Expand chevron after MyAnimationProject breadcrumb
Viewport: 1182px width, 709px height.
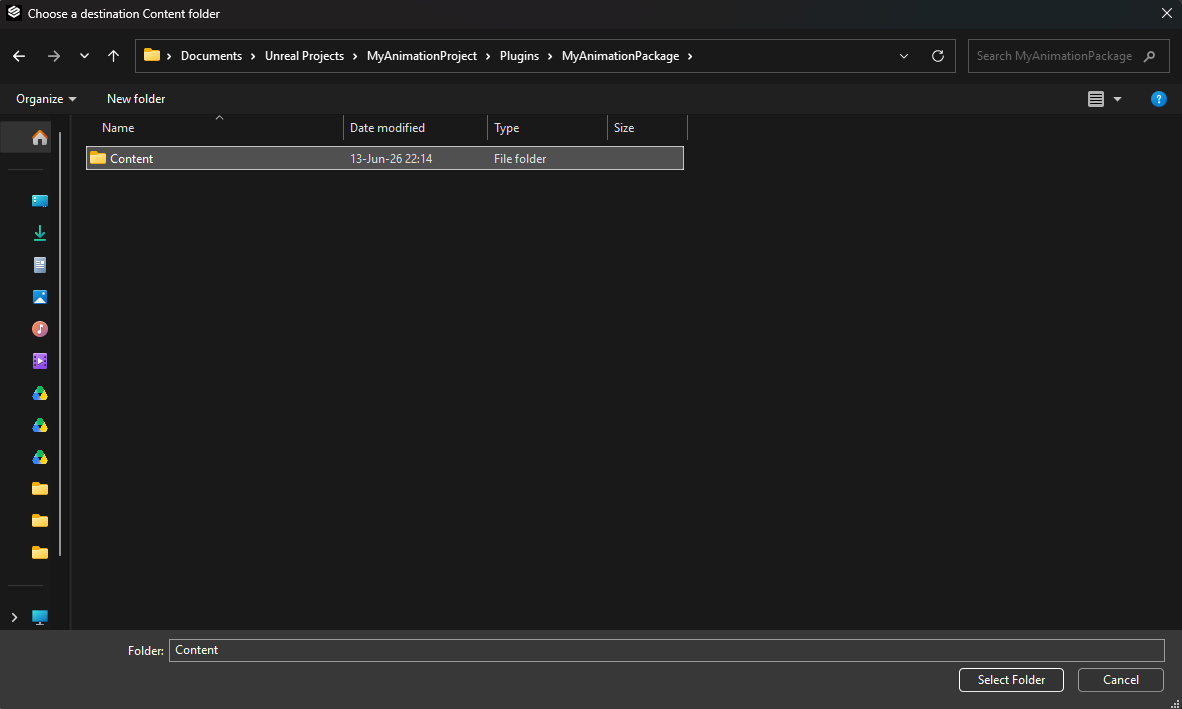[488, 56]
